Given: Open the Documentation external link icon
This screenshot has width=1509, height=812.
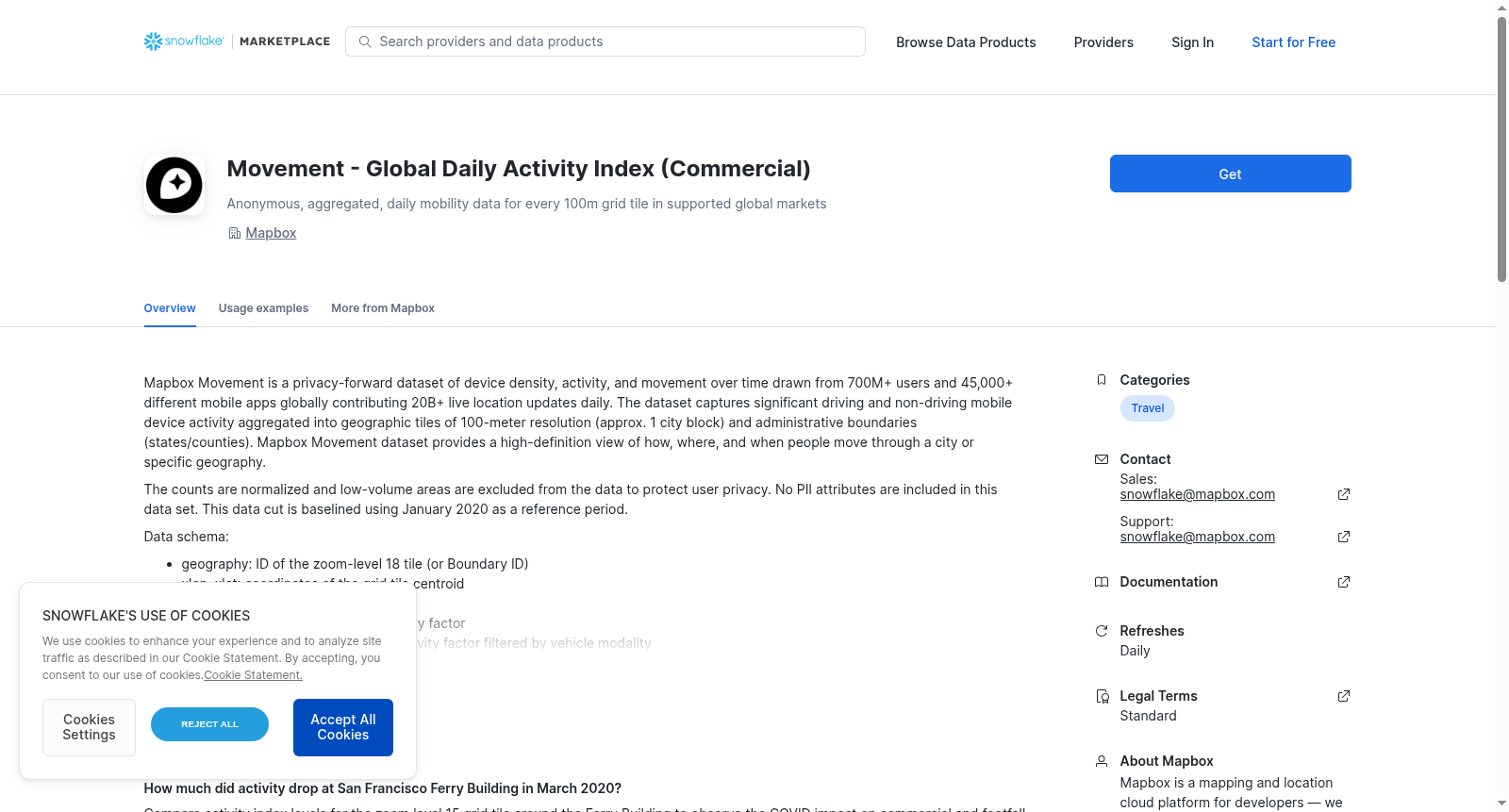Looking at the screenshot, I should [x=1344, y=582].
